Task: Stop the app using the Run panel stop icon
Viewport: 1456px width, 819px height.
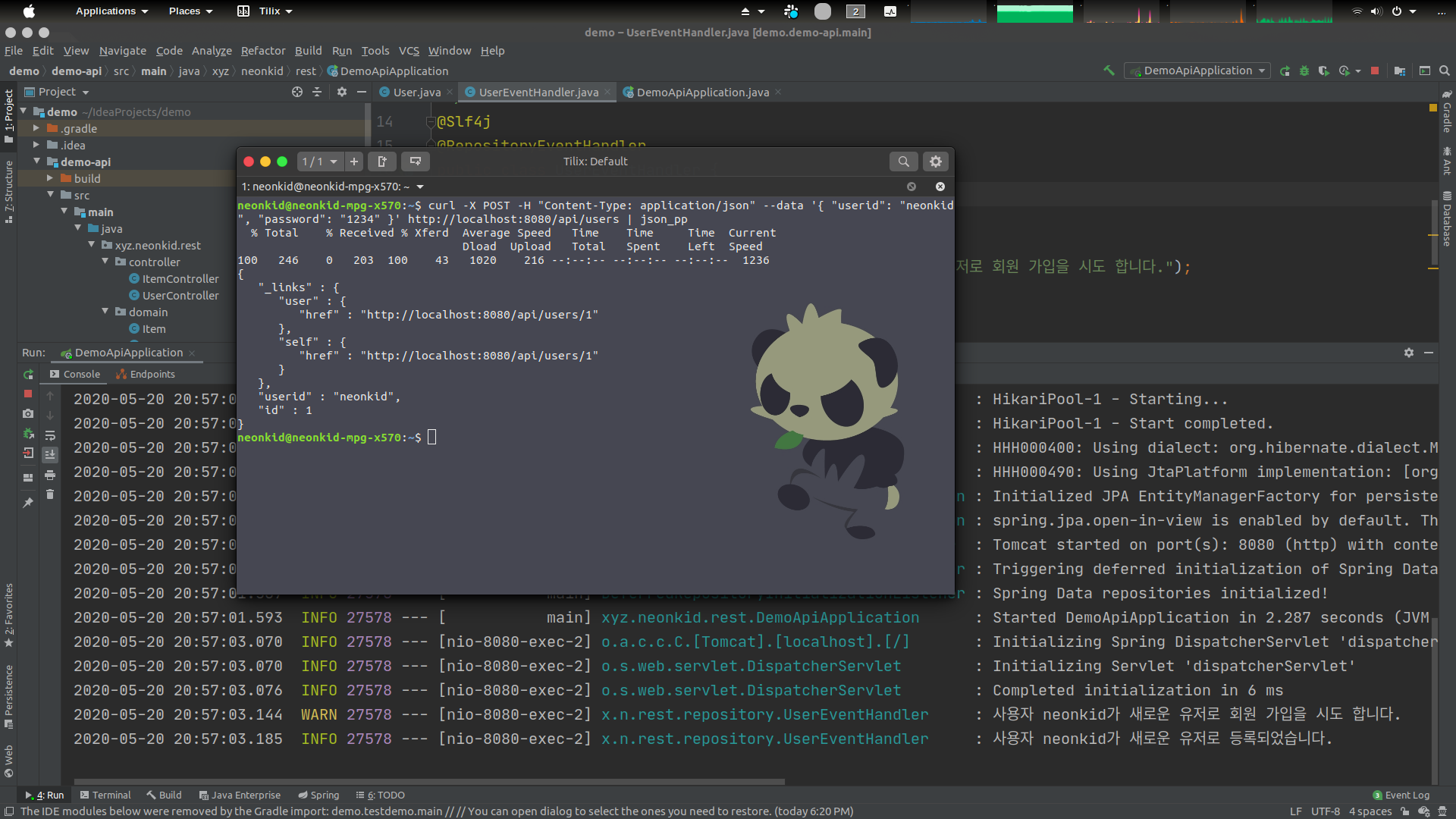Action: pyautogui.click(x=28, y=394)
